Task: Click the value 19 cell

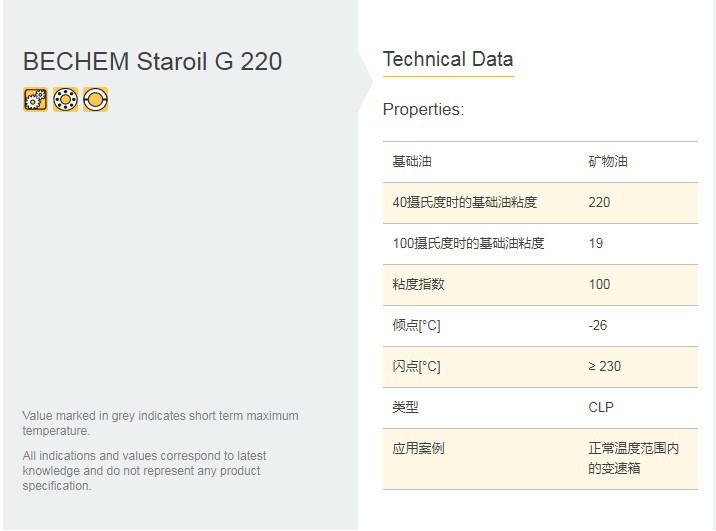Action: [596, 243]
